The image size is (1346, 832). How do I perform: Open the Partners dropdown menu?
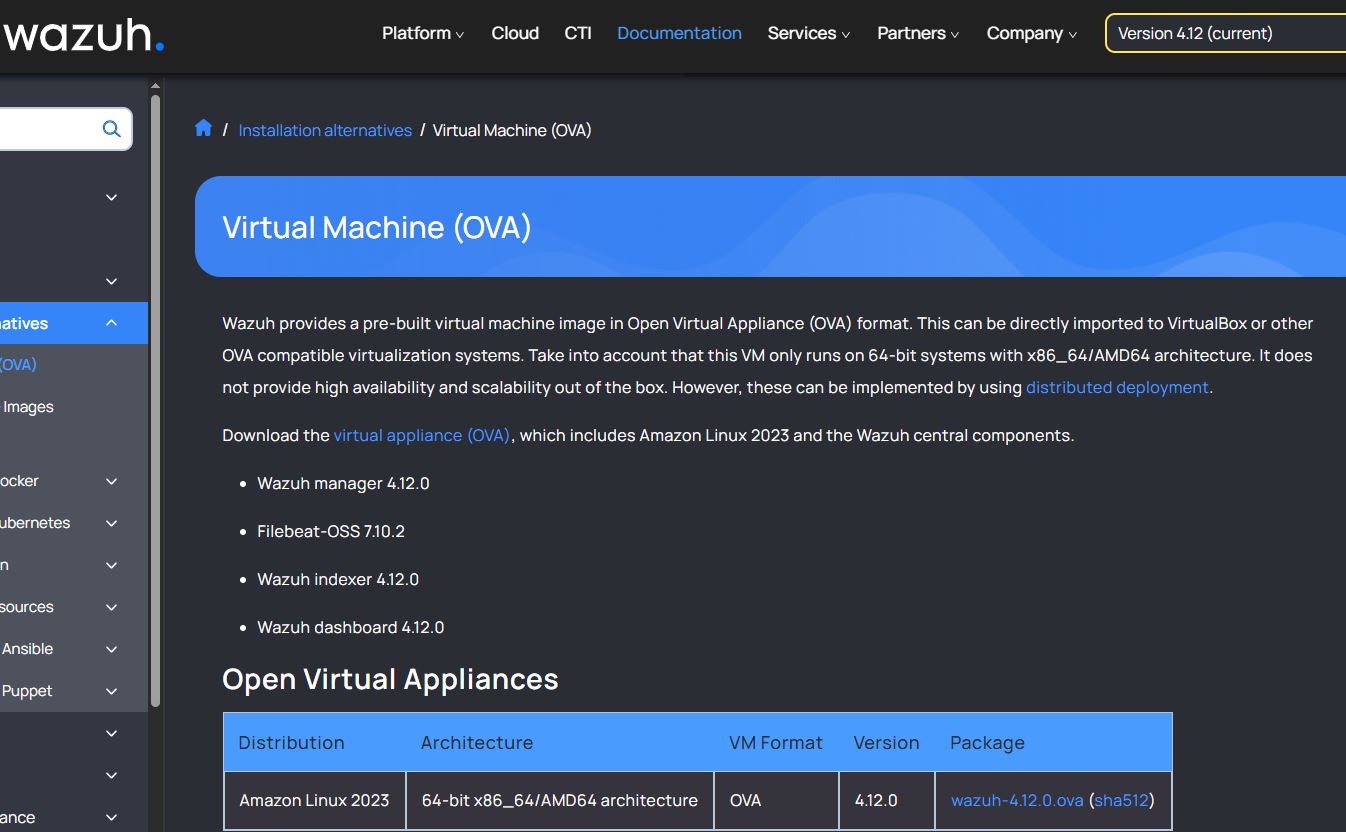coord(918,33)
